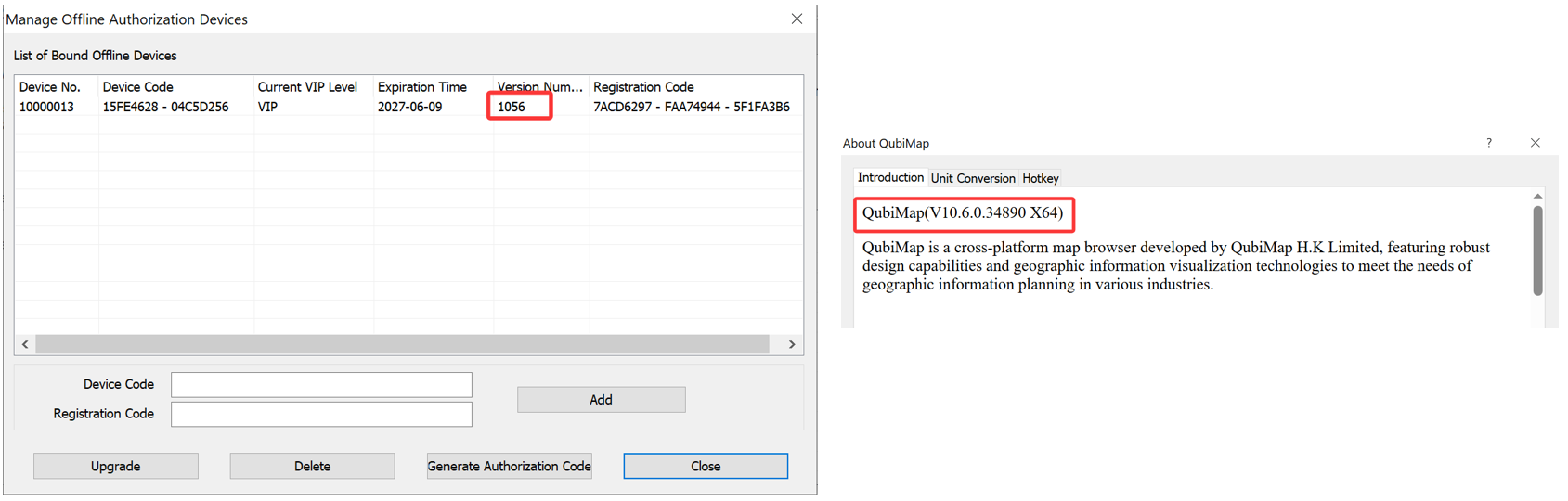Click the device list left scroll arrow
Screen dimensions: 1568x501
(25, 344)
